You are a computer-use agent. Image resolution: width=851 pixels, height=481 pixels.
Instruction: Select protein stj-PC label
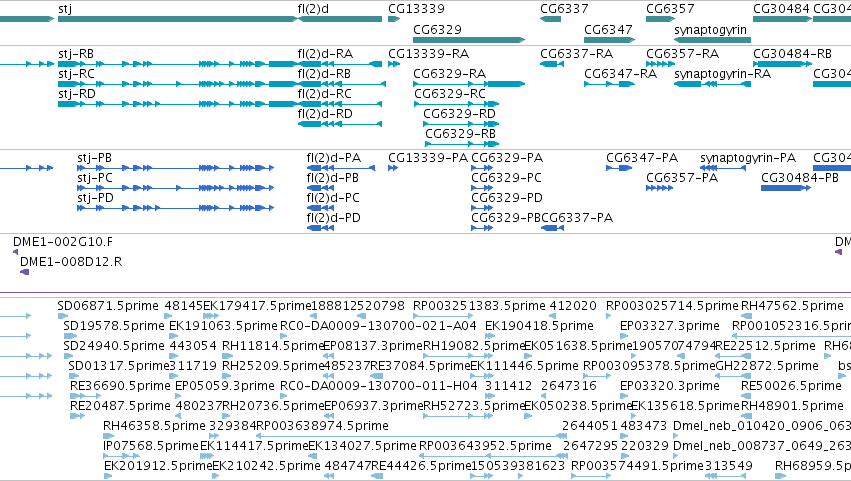tap(95, 178)
